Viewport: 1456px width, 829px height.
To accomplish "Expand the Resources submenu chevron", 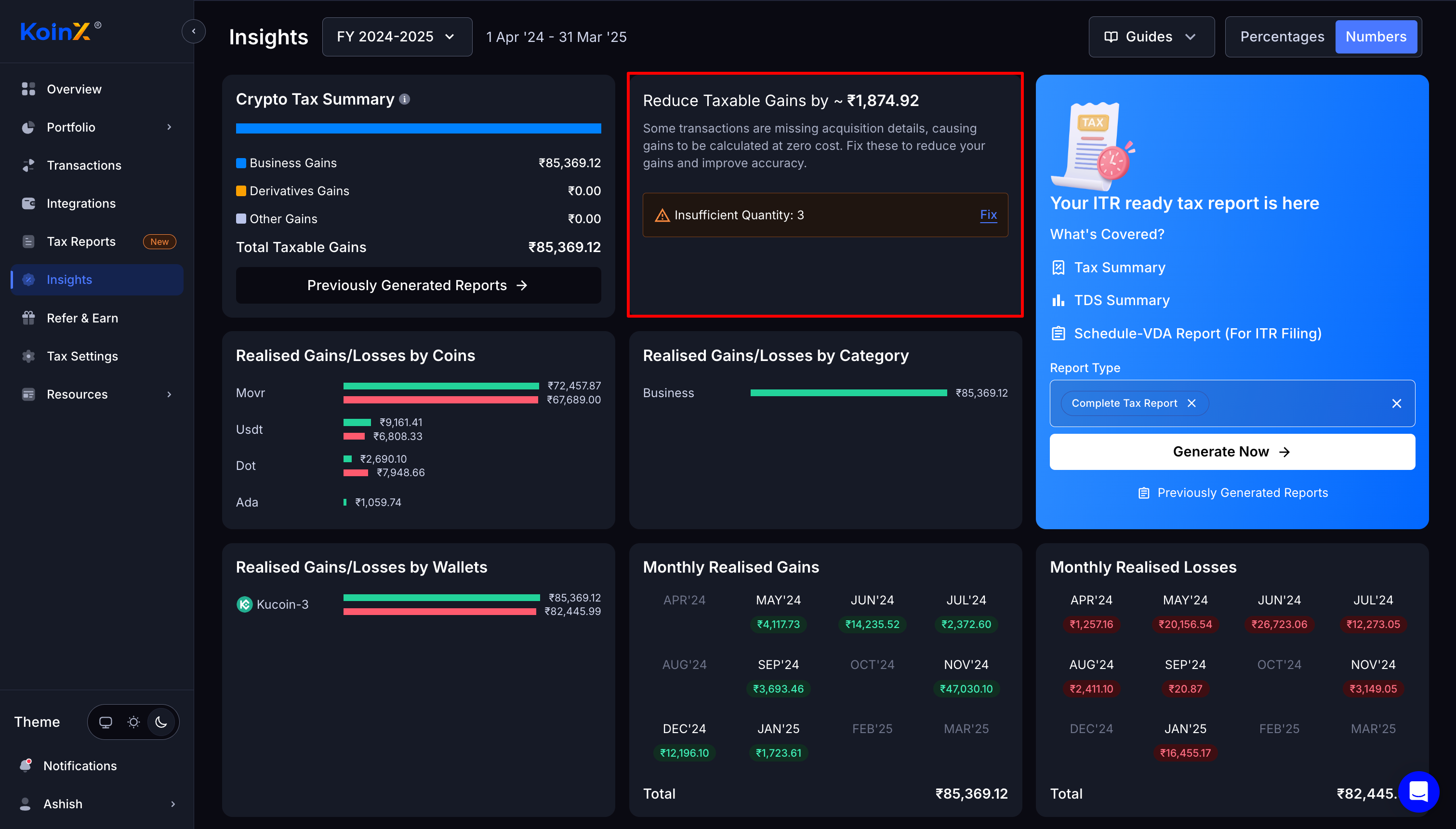I will click(x=169, y=394).
